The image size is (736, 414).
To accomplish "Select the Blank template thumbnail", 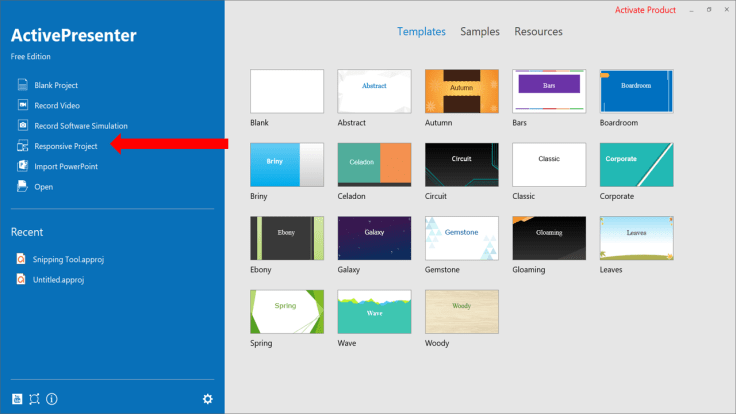I will click(287, 91).
